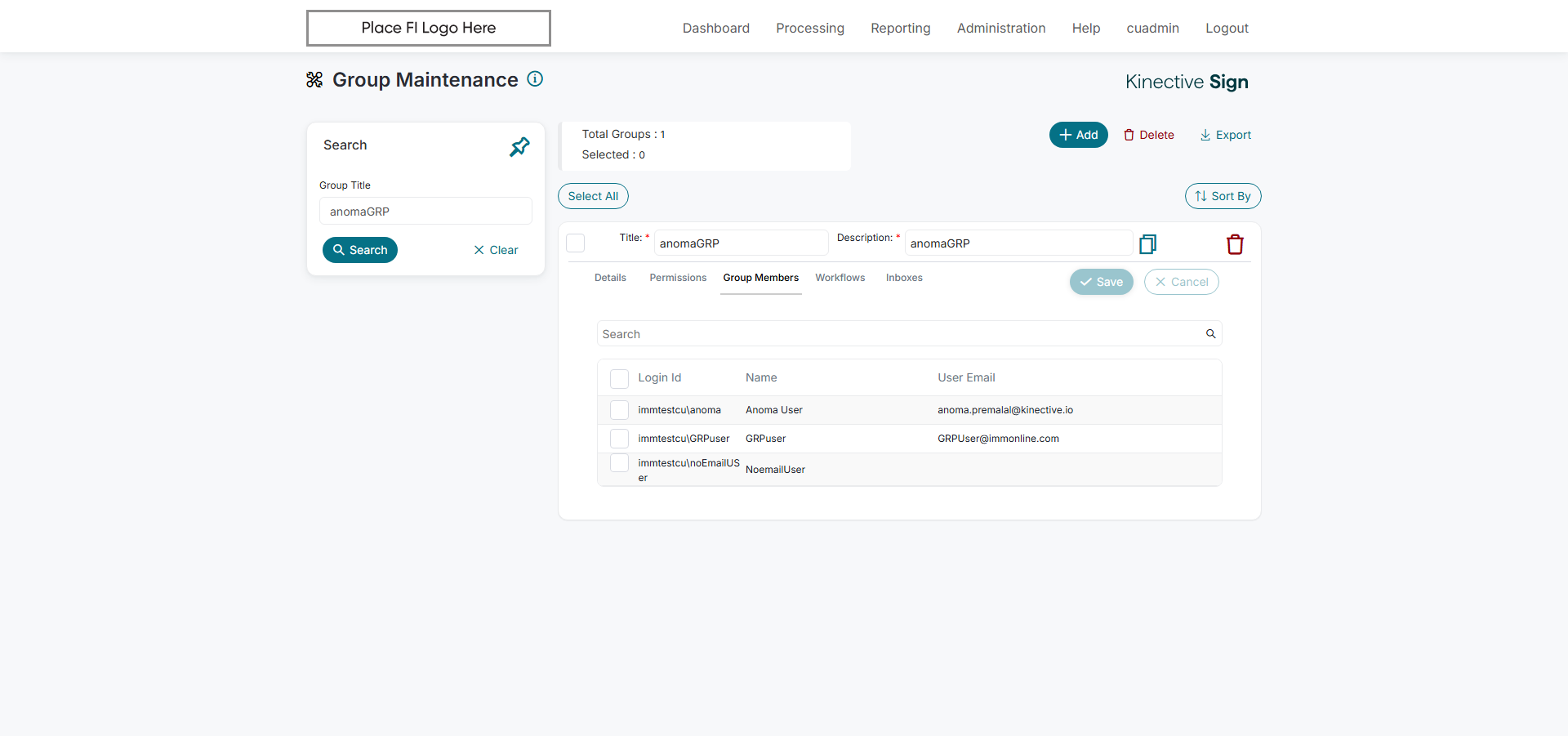Open the cuadmin user menu

click(1153, 28)
